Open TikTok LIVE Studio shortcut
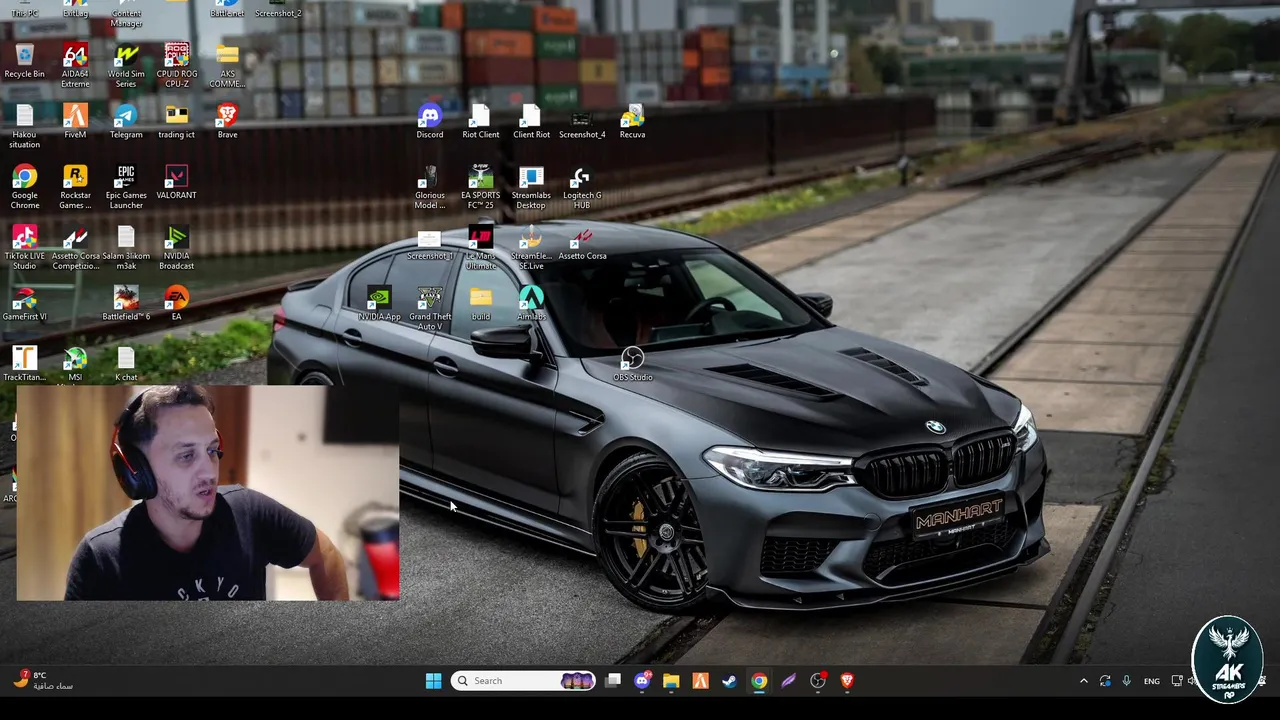Viewport: 1280px width, 720px height. [x=24, y=248]
